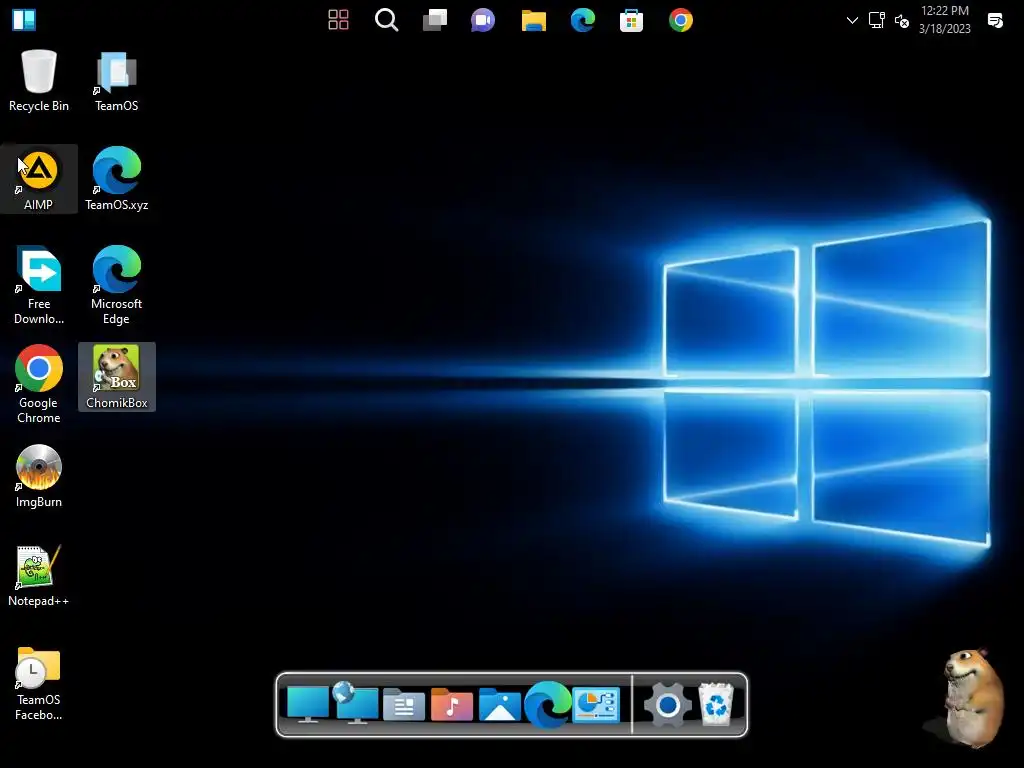Open This PC monitor icon in dock
Screen dimensions: 1024x768
pos(308,705)
